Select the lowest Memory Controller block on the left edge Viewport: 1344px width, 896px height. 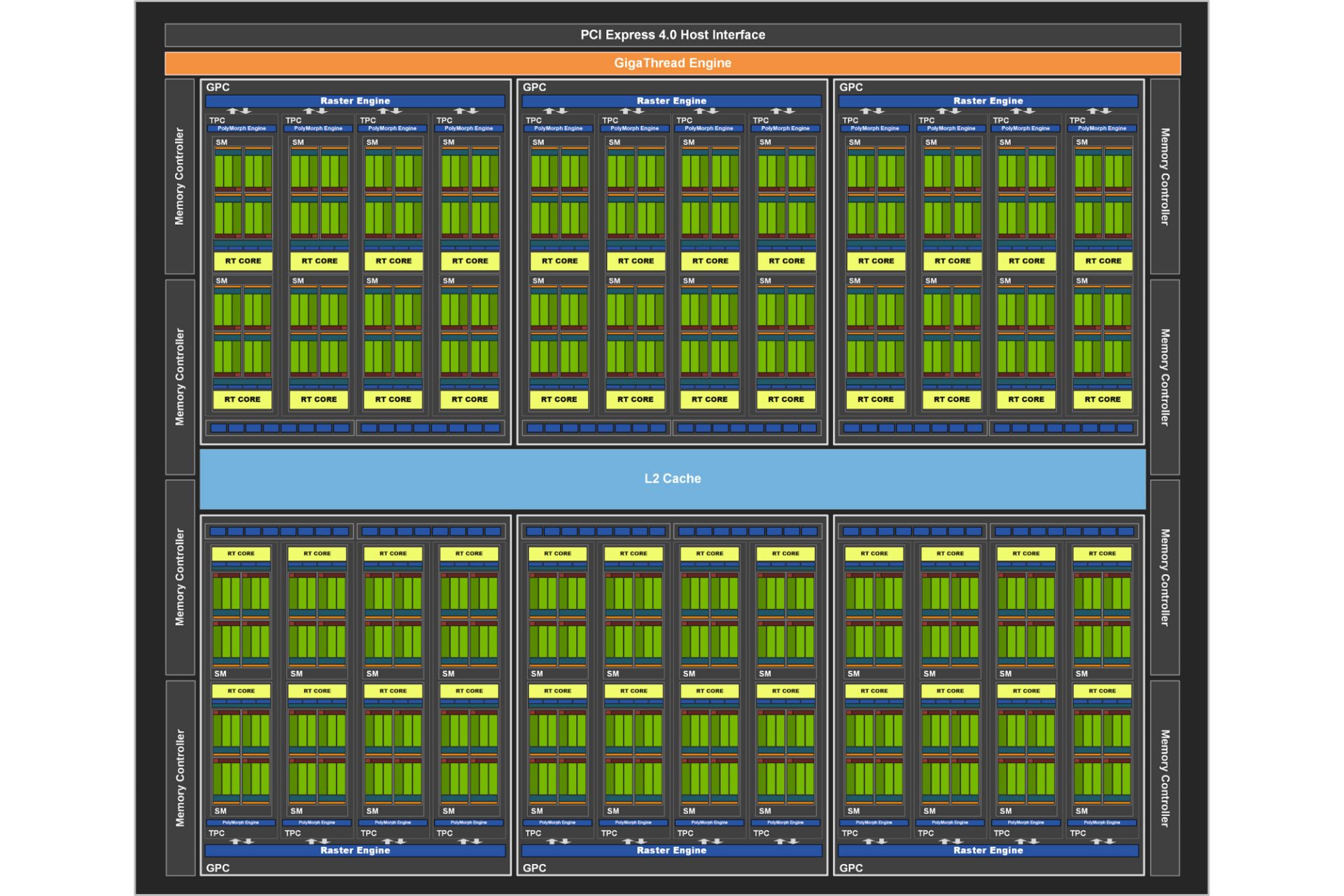[180, 778]
